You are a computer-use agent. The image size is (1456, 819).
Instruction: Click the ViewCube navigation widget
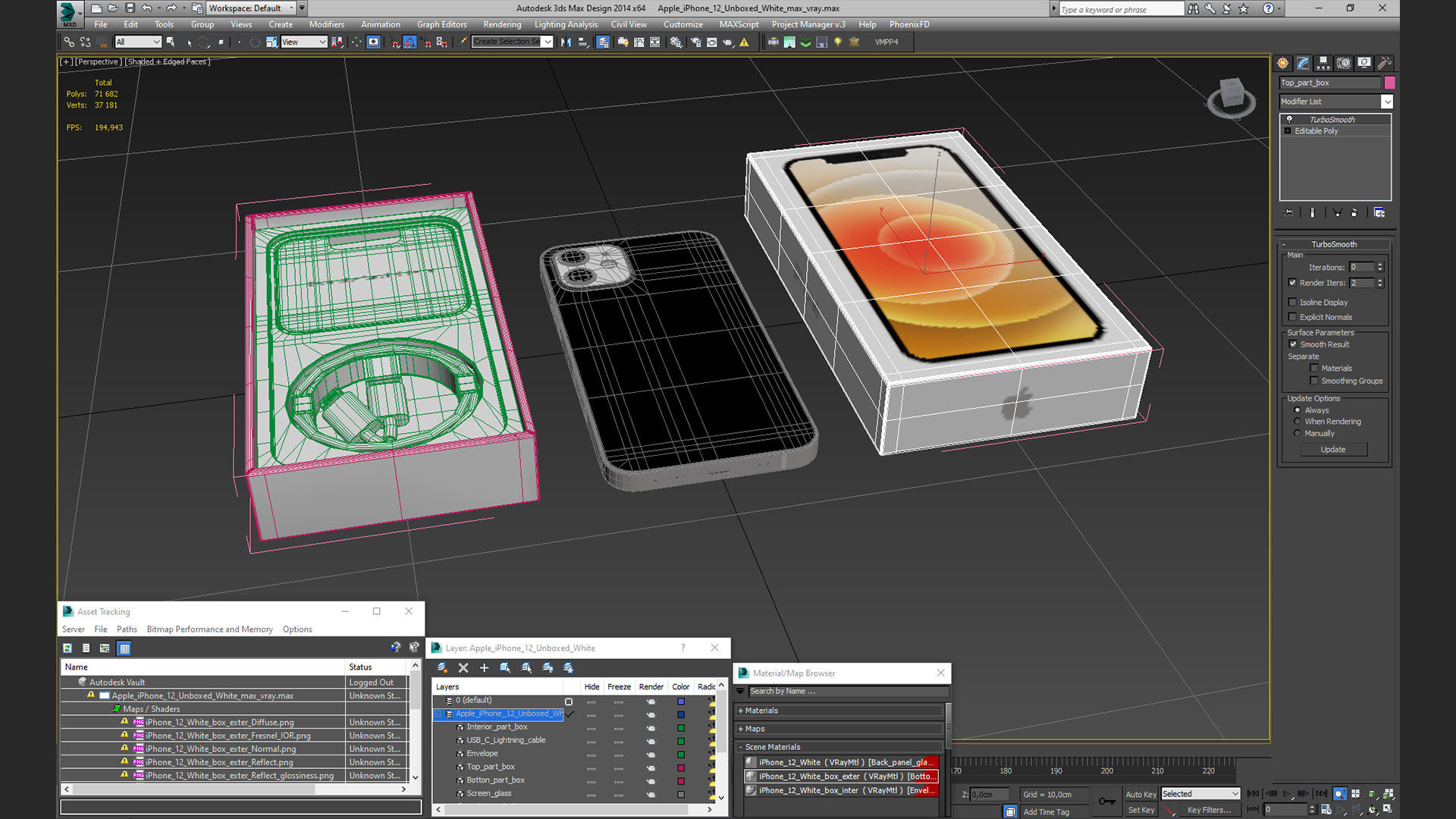tap(1231, 97)
